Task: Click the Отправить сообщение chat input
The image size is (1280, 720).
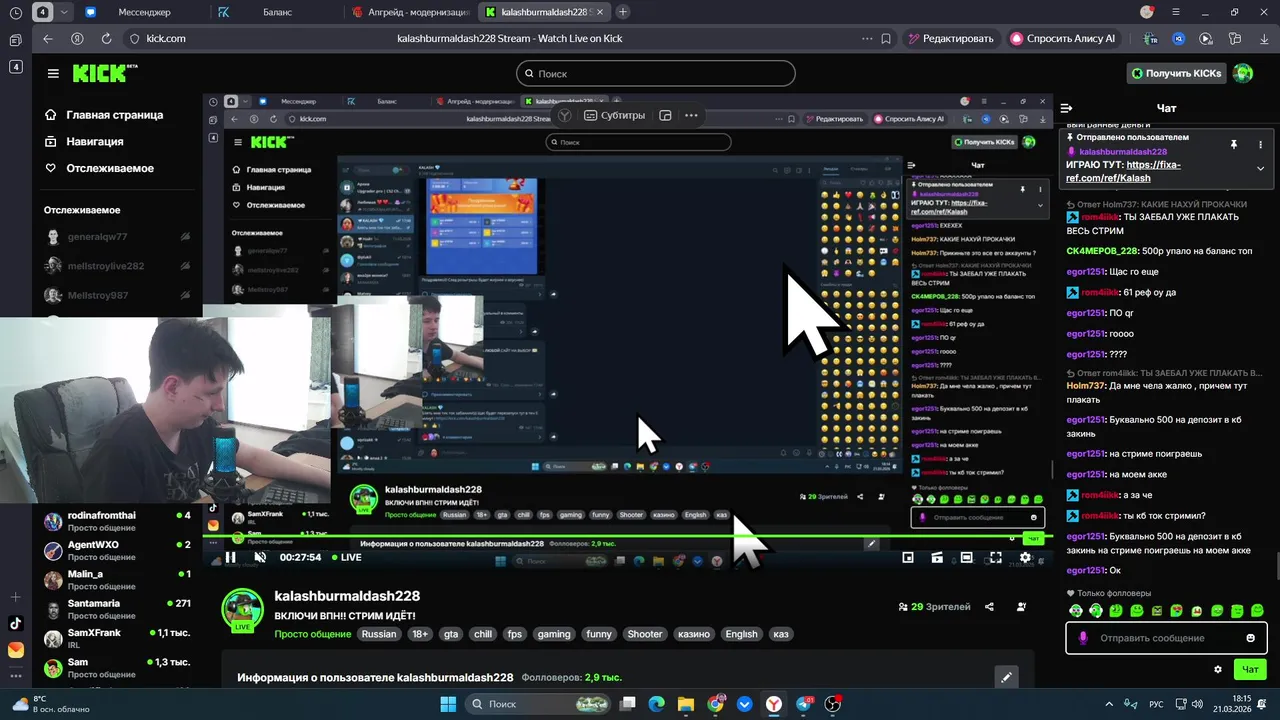Action: (x=1166, y=638)
